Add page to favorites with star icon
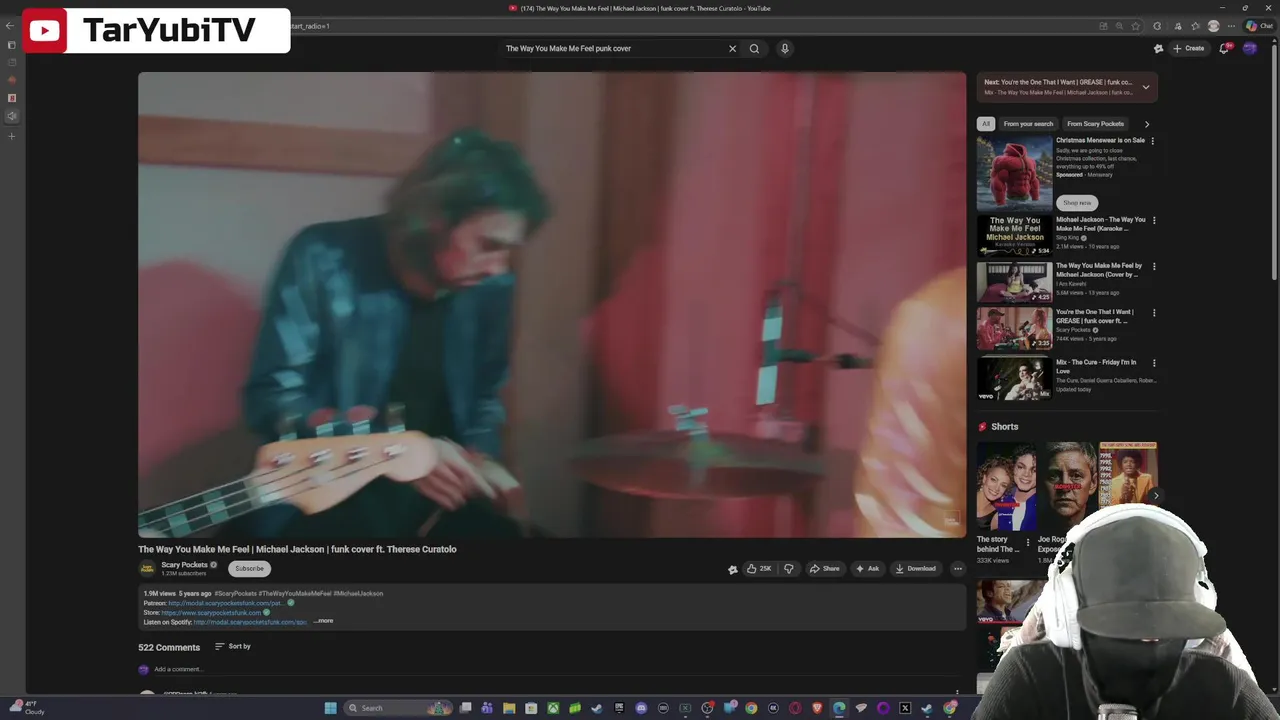Image resolution: width=1280 pixels, height=720 pixels. coord(1135,26)
